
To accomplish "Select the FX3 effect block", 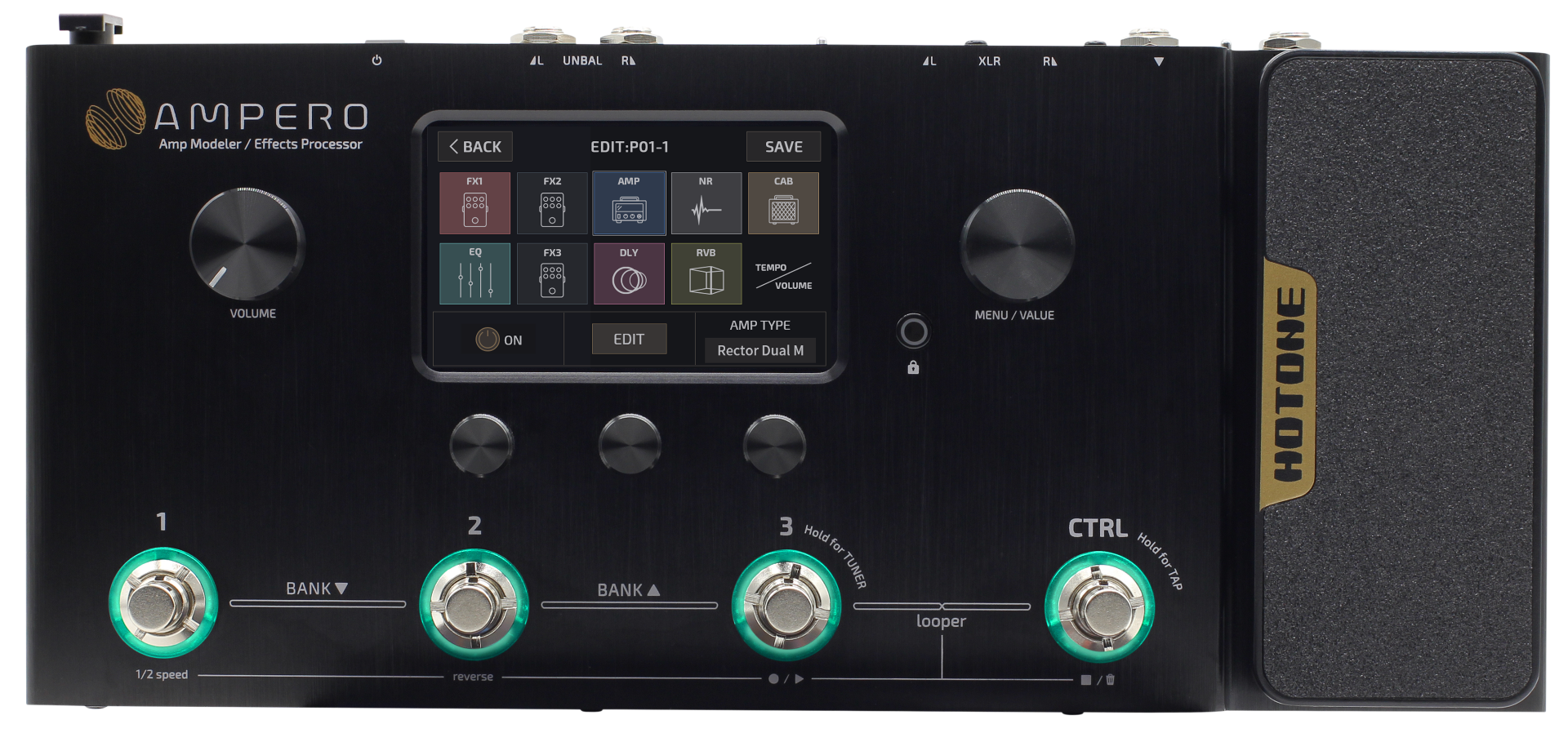I will [x=552, y=273].
